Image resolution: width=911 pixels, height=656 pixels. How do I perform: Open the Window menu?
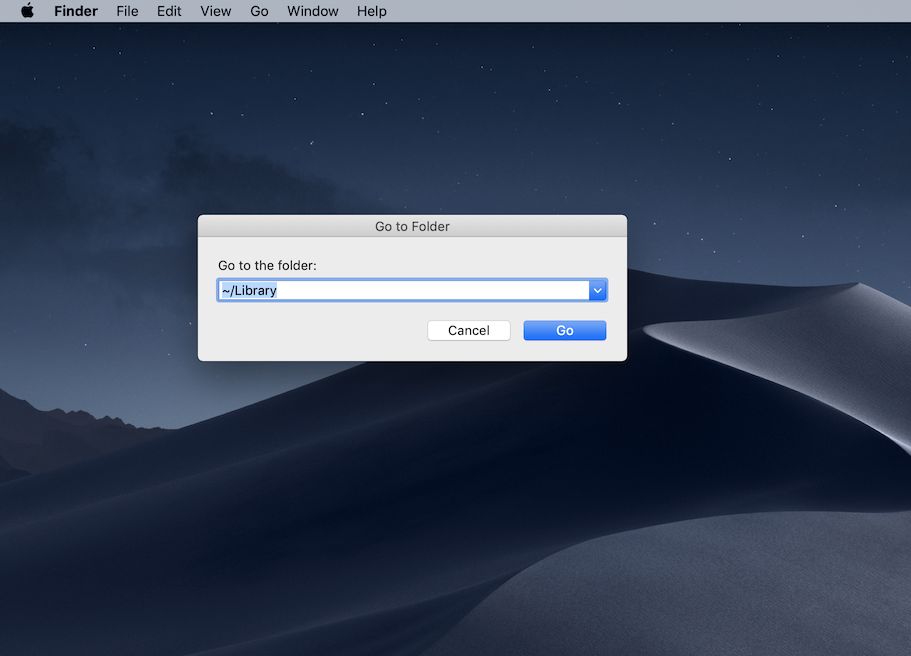tap(312, 11)
